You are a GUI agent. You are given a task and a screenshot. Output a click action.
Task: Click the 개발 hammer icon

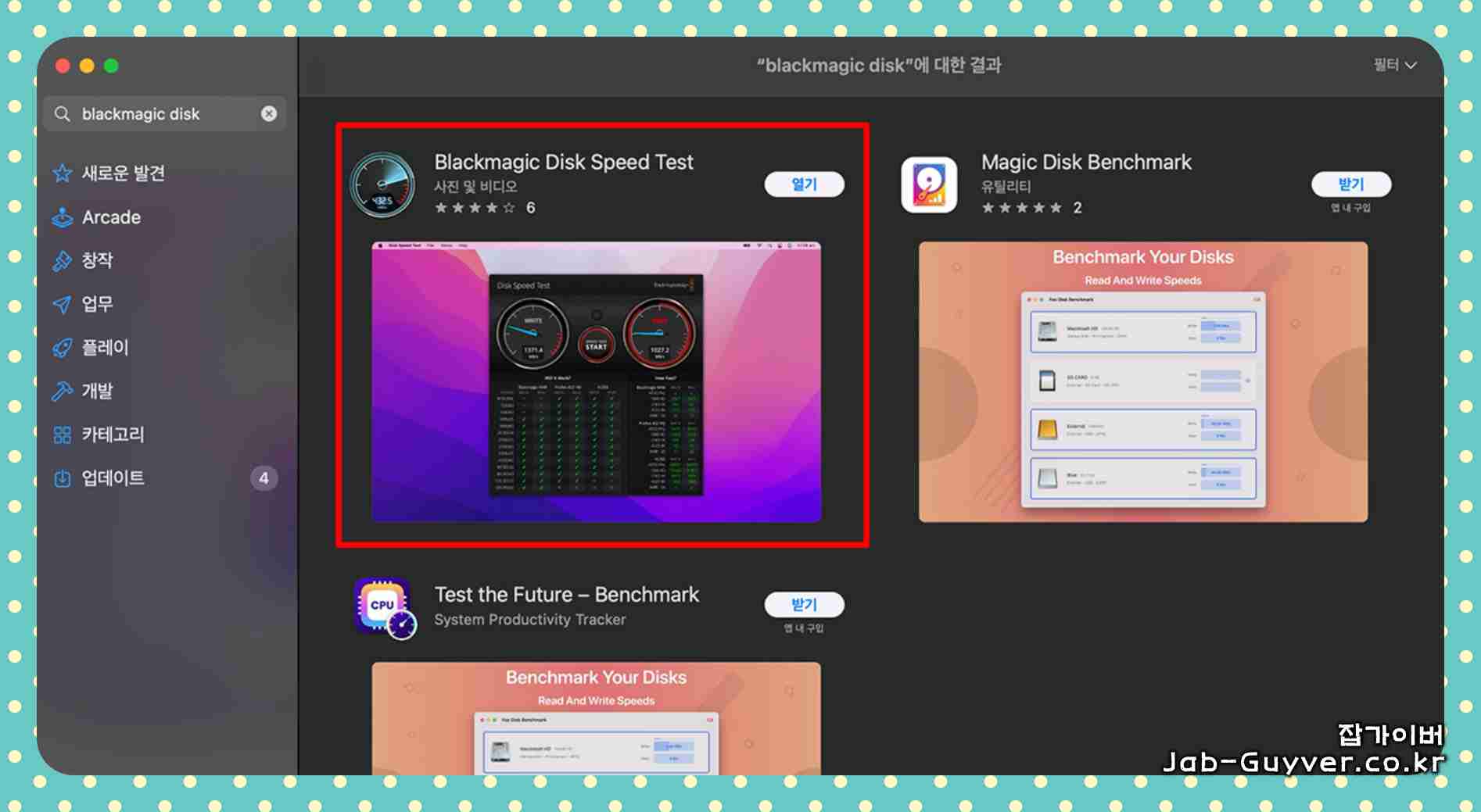pyautogui.click(x=63, y=391)
